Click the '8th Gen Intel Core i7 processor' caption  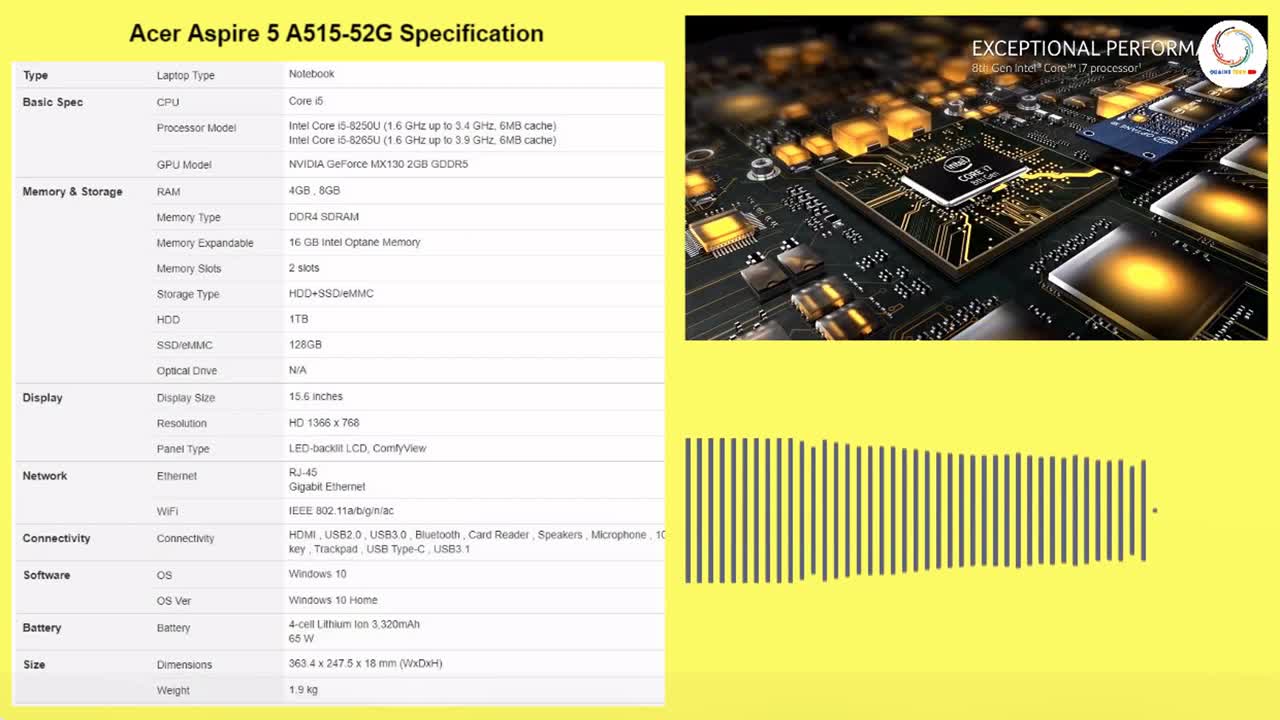1056,68
